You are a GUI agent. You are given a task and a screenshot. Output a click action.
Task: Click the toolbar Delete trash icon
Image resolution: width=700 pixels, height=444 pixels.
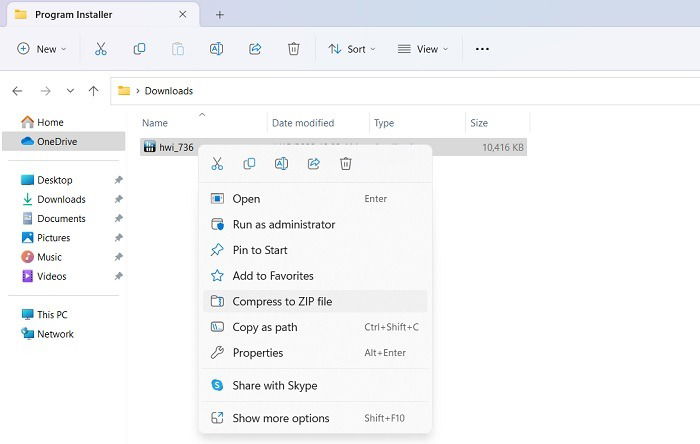(293, 49)
